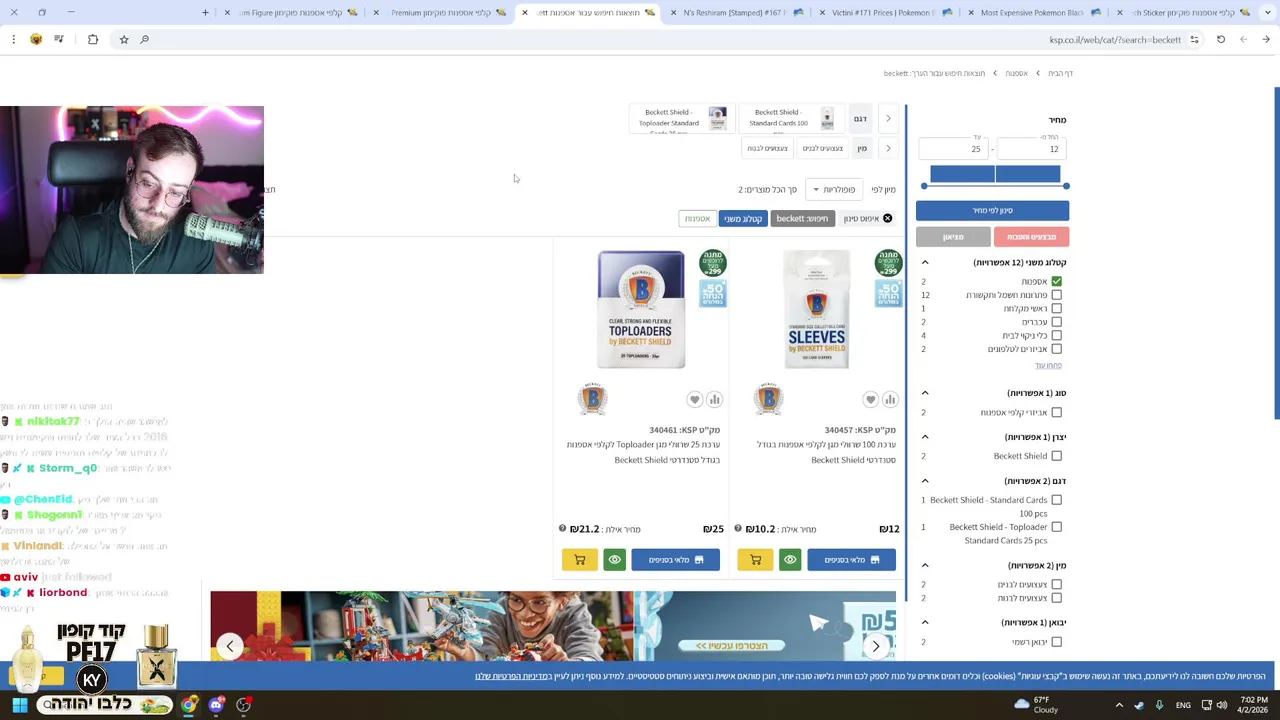The height and width of the screenshot is (720, 1280).
Task: Check the כלי ניקוי לבית checkbox
Action: point(1056,336)
